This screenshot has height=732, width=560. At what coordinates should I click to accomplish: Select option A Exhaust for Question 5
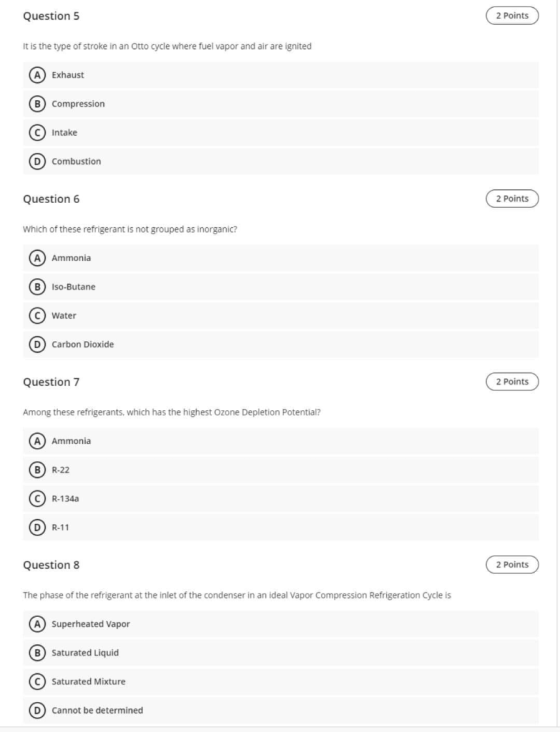click(x=281, y=75)
